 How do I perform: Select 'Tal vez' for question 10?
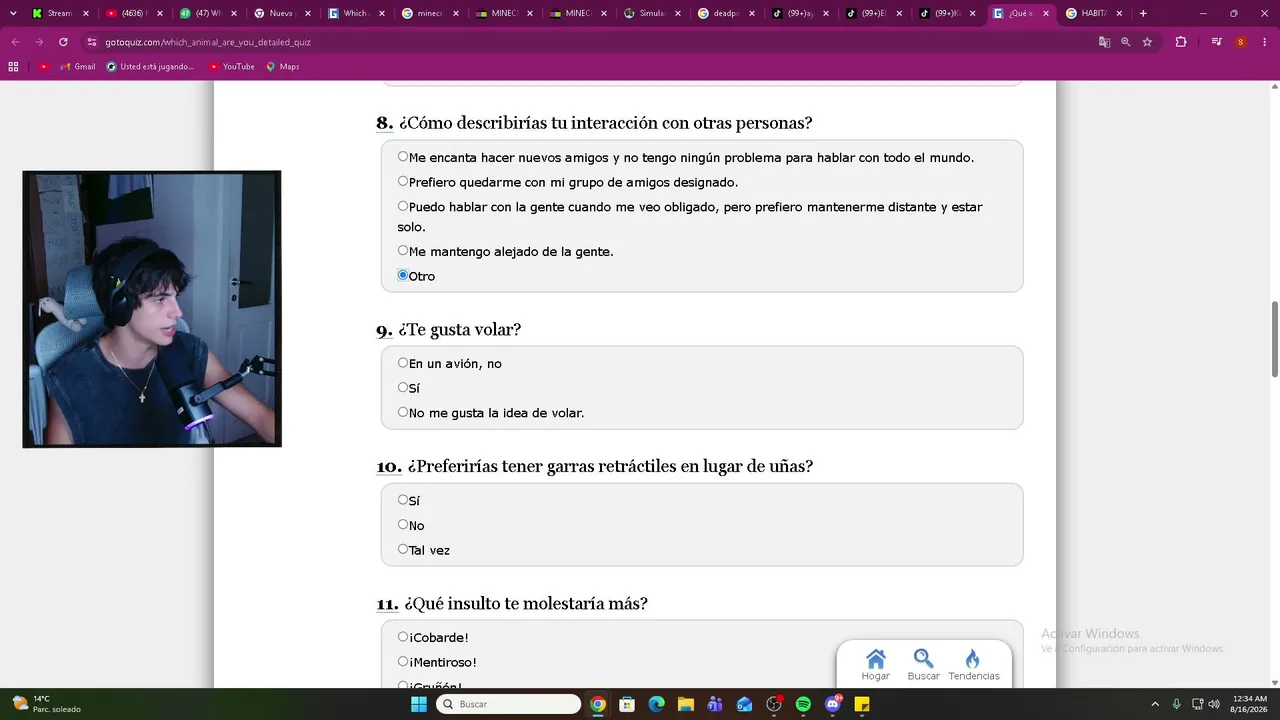[x=403, y=549]
